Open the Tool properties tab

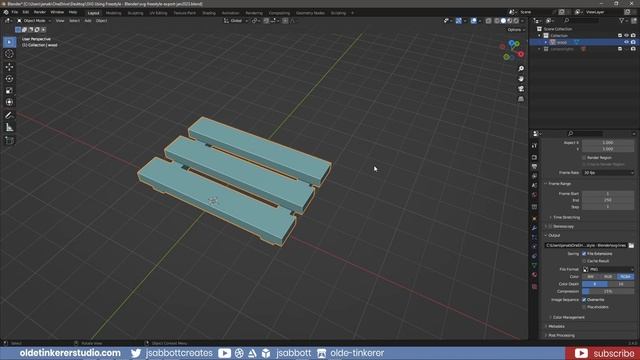(534, 146)
